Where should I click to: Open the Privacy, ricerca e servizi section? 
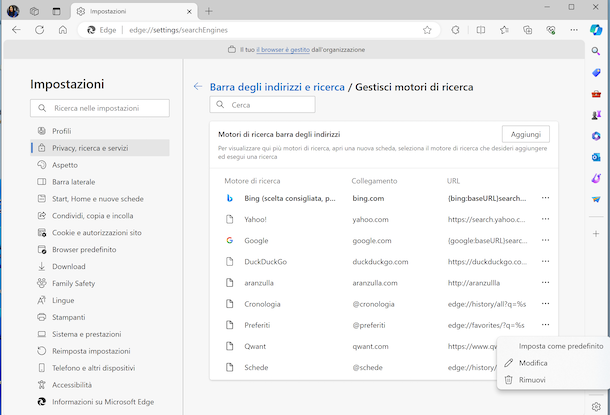(100, 148)
